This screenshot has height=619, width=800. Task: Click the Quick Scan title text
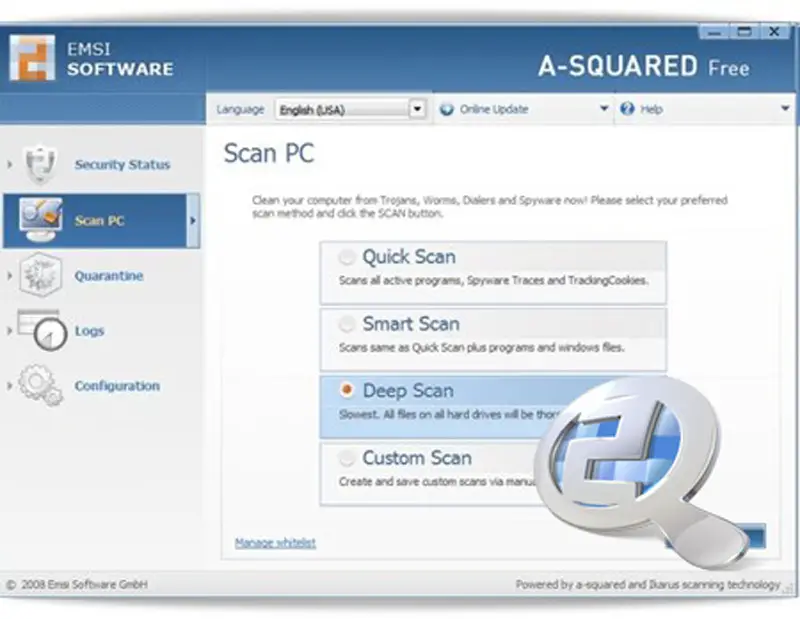pos(409,257)
